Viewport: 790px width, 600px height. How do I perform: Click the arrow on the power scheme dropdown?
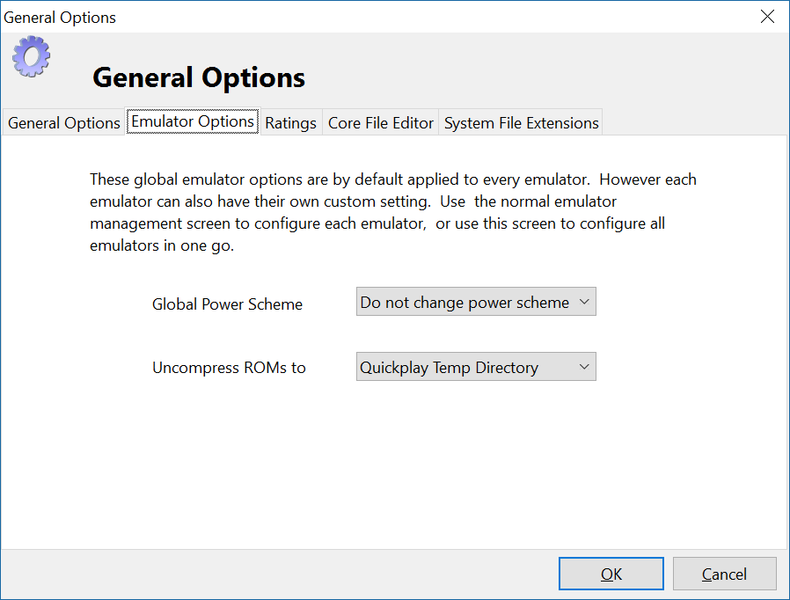tap(585, 302)
